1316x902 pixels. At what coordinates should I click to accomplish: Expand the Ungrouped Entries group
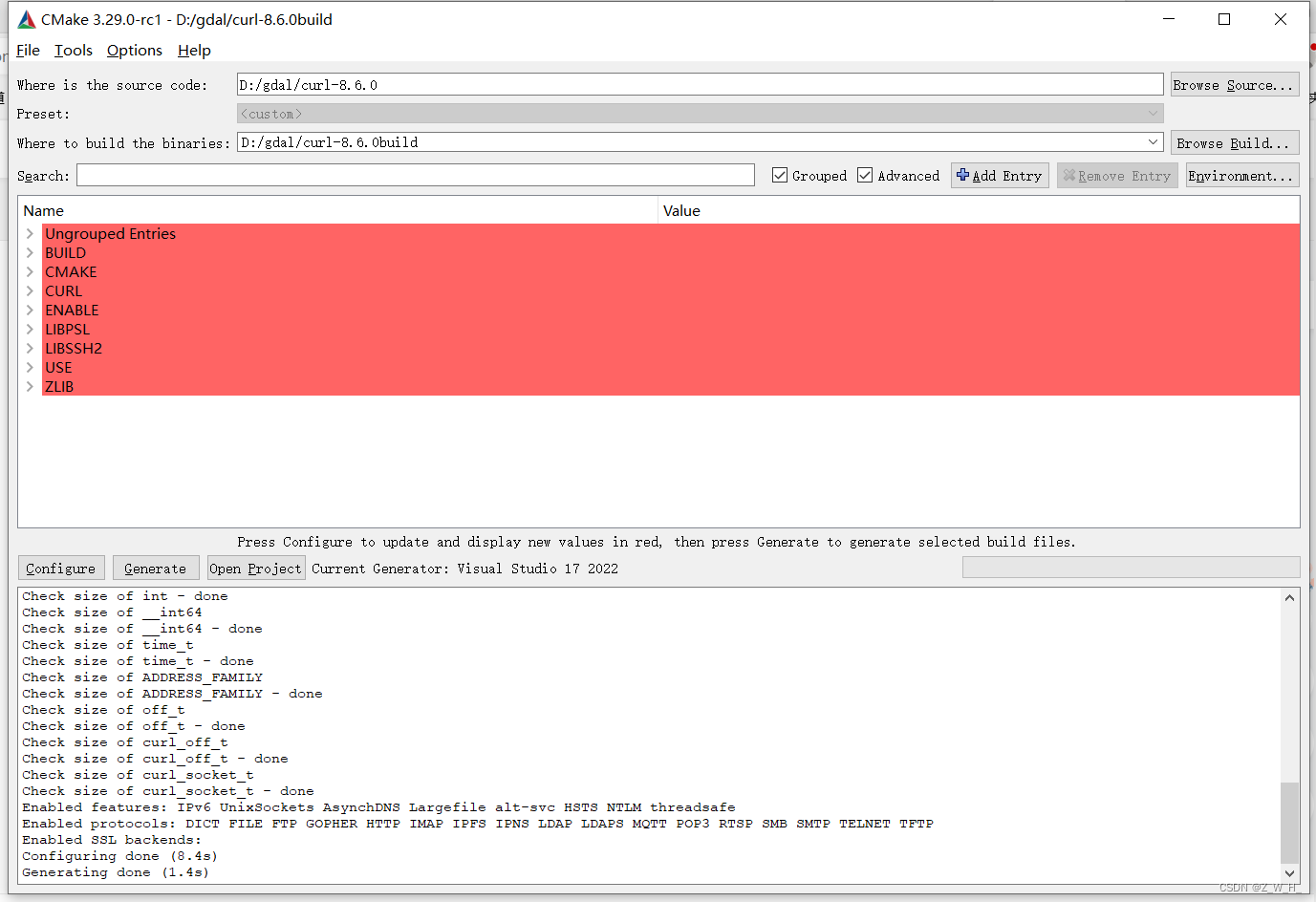pyautogui.click(x=30, y=233)
